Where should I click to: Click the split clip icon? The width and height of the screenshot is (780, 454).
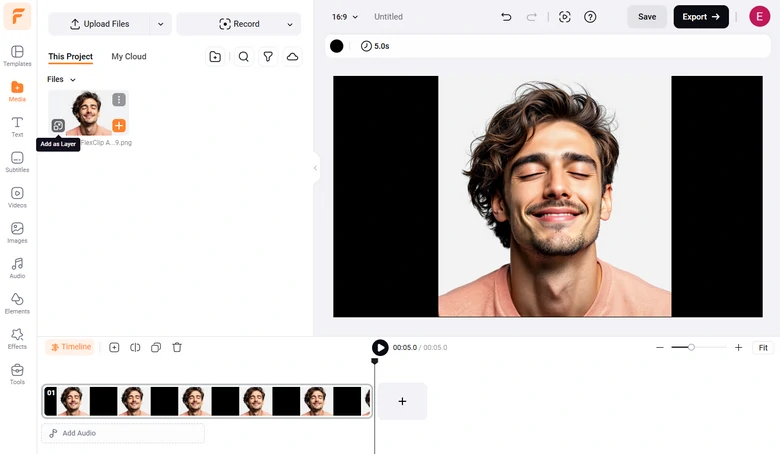135,348
